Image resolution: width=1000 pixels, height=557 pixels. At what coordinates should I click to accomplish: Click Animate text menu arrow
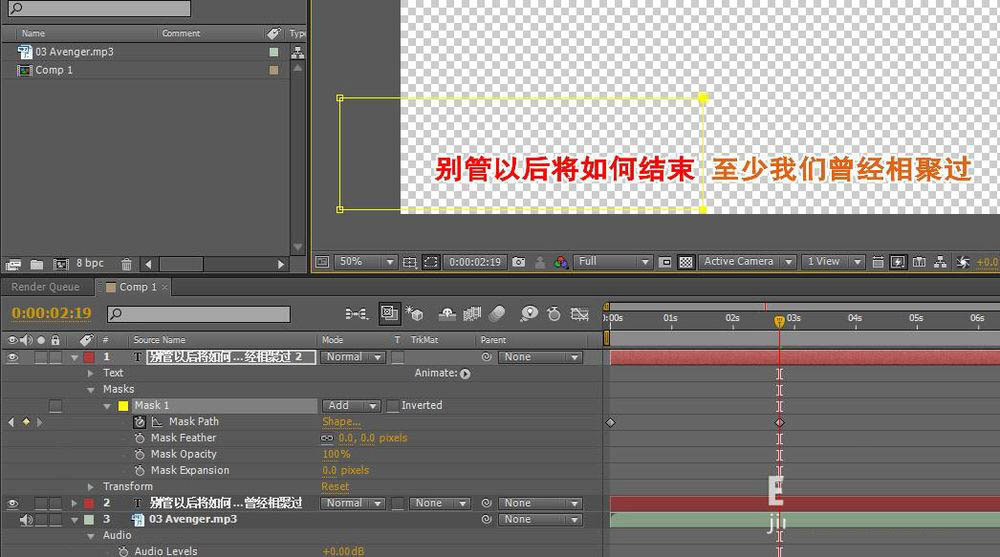465,374
